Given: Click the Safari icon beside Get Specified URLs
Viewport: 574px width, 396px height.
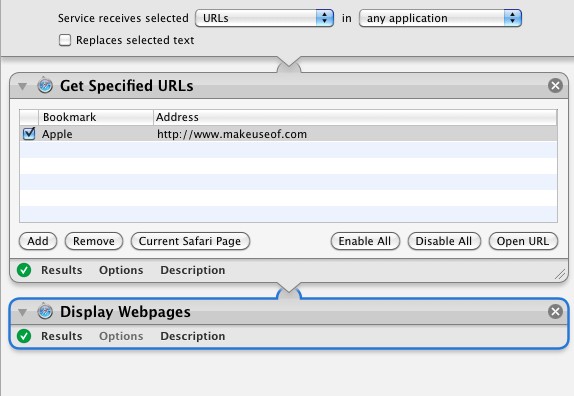Looking at the screenshot, I should coord(45,86).
